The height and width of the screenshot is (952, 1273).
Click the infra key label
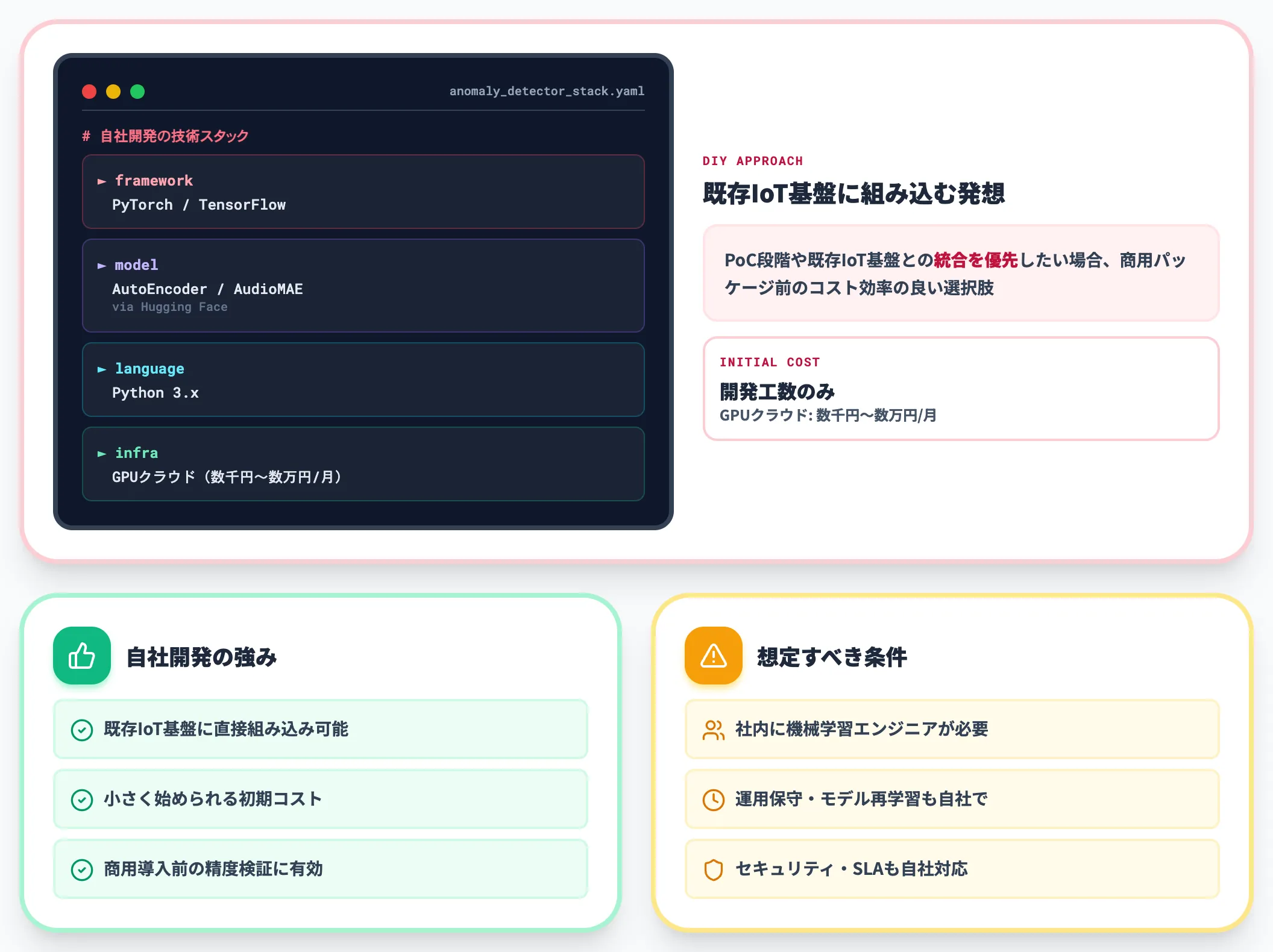coord(136,453)
